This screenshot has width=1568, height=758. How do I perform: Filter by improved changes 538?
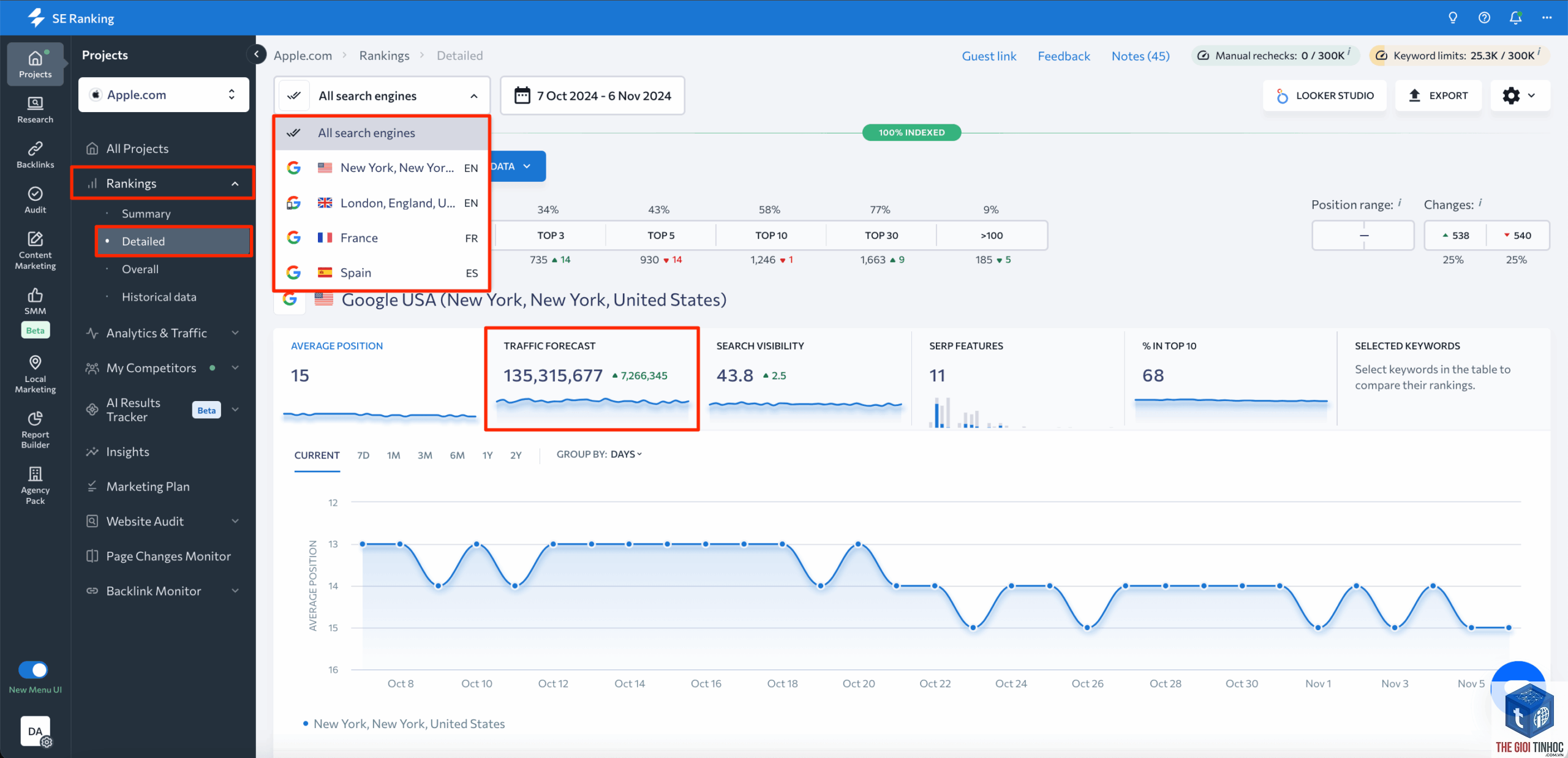tap(1455, 235)
